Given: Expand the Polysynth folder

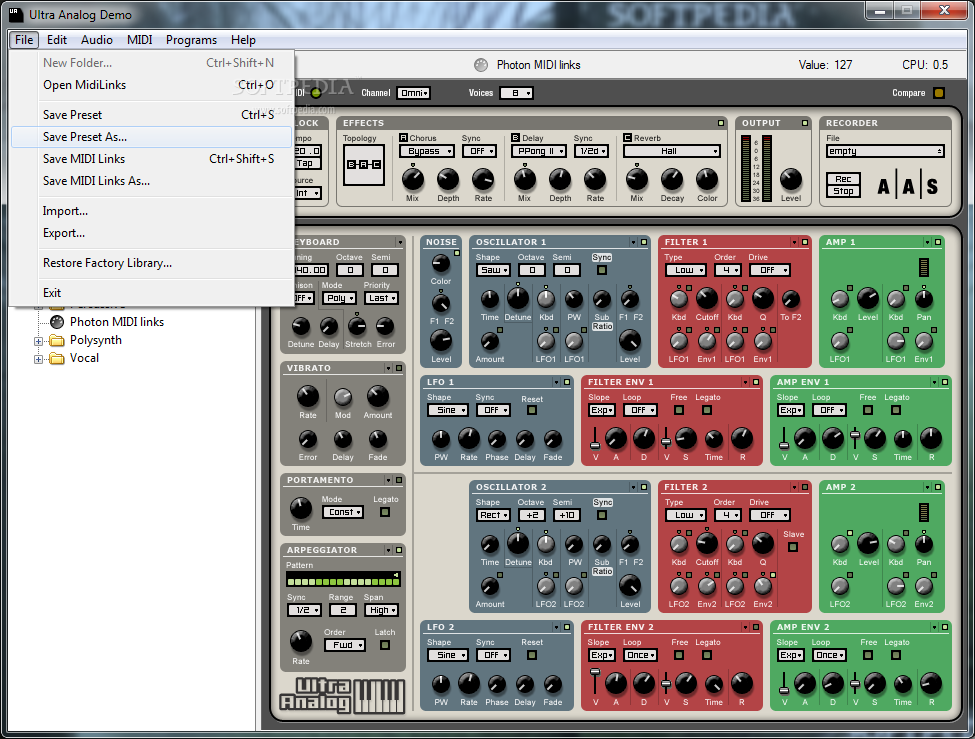Looking at the screenshot, I should click(x=39, y=341).
